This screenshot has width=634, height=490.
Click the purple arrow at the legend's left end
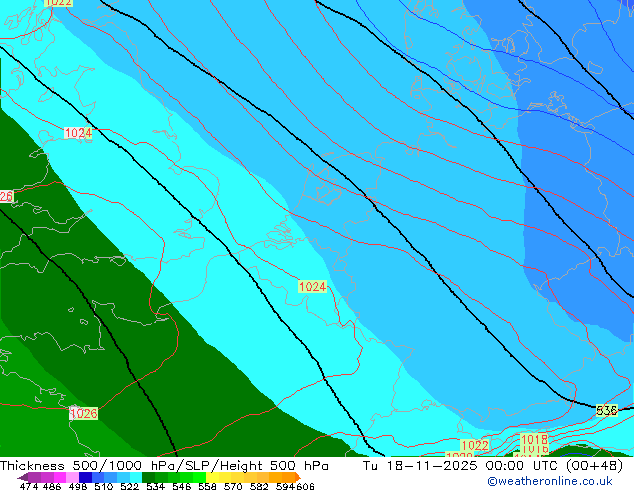tap(22, 477)
